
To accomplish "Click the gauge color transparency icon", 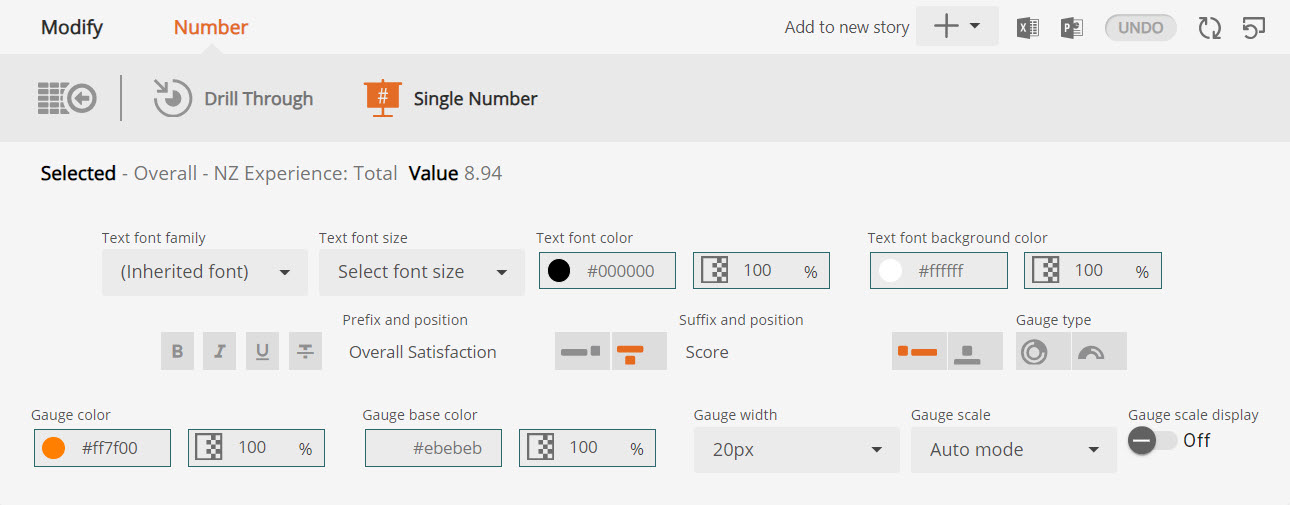I will (x=210, y=448).
